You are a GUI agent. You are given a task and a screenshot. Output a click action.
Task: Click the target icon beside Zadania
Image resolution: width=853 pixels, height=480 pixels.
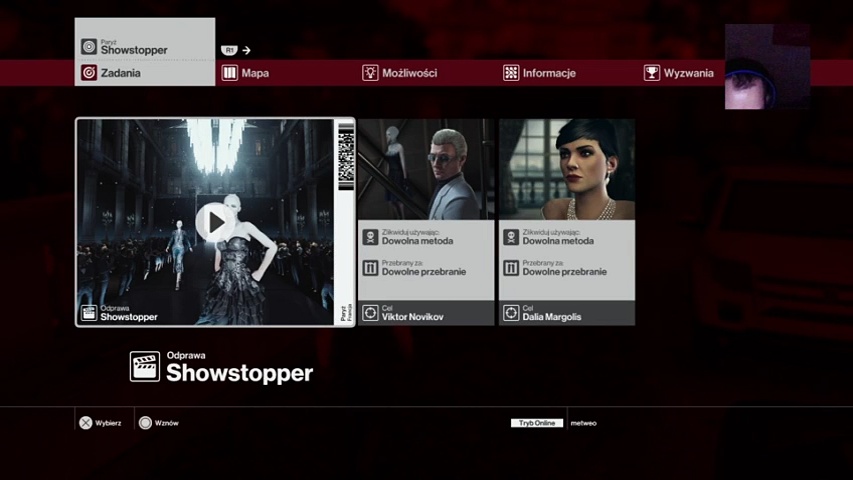coord(89,73)
